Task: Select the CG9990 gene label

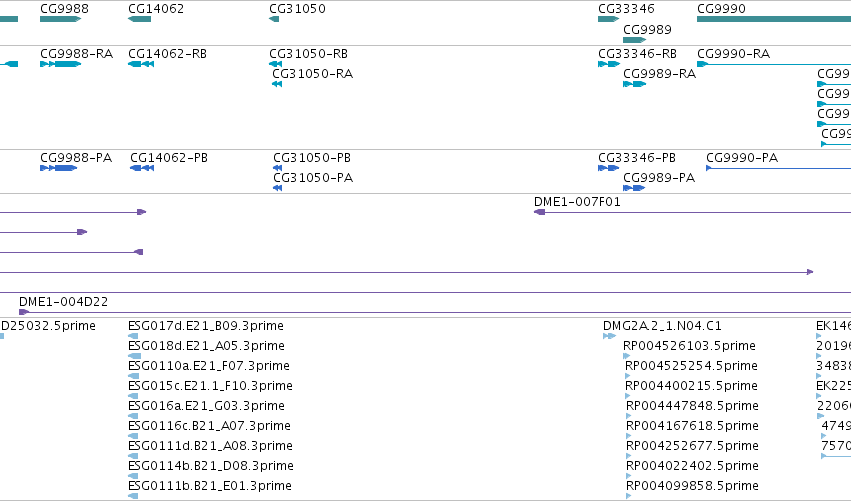Action: point(721,9)
